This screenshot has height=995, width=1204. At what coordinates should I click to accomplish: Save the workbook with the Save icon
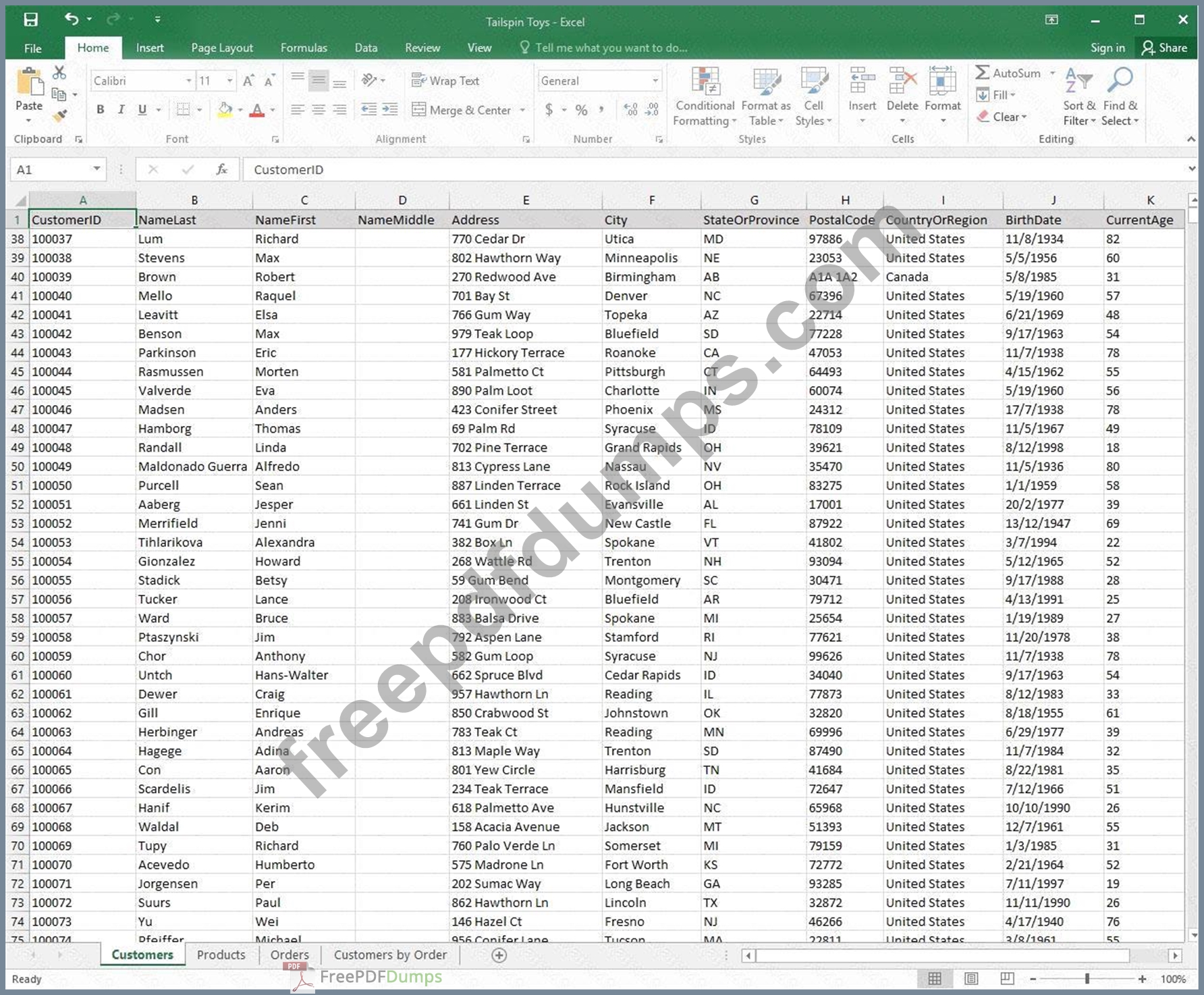point(30,20)
